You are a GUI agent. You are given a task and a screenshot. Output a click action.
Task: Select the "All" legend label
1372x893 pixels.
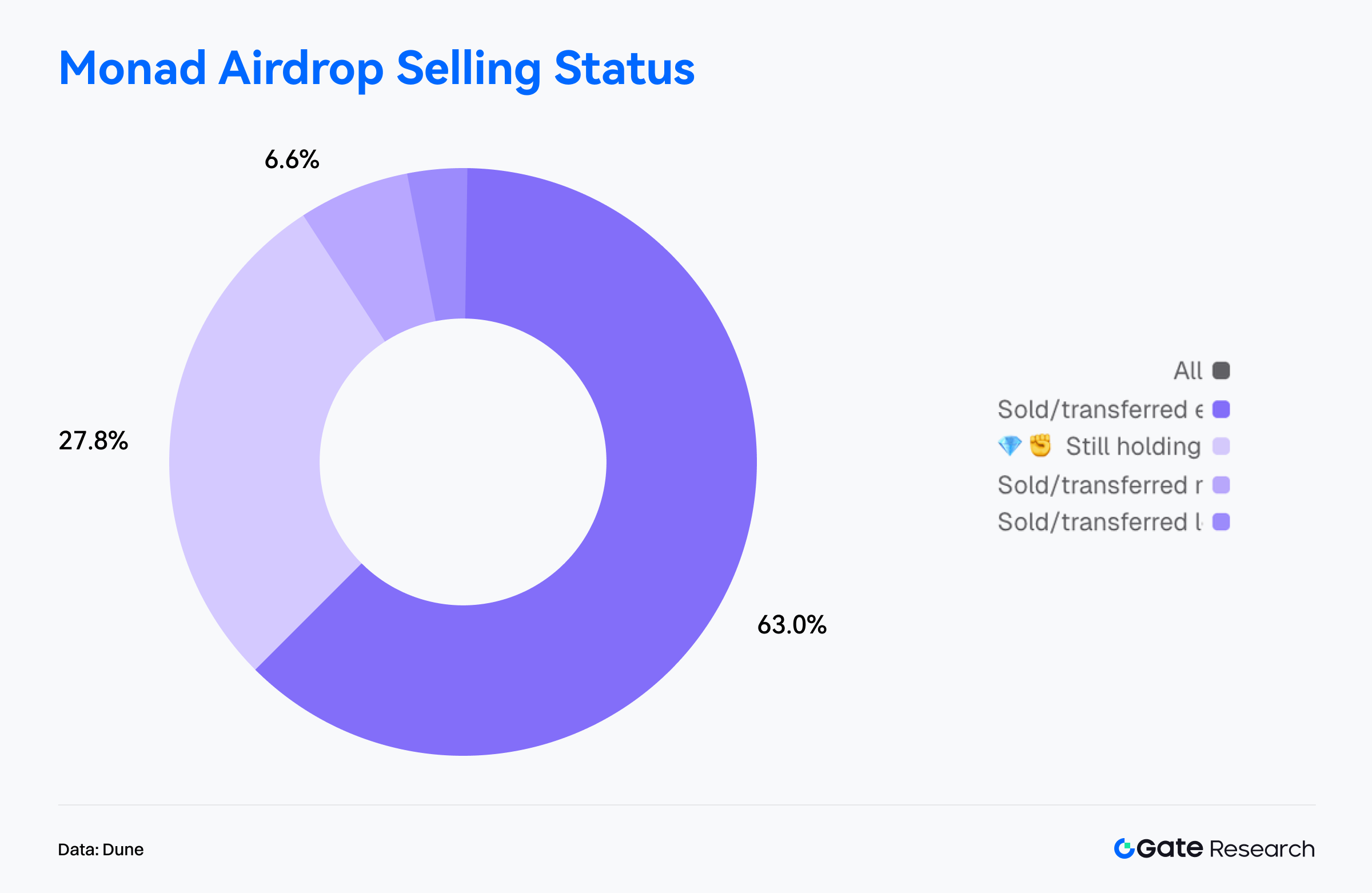coord(1187,370)
